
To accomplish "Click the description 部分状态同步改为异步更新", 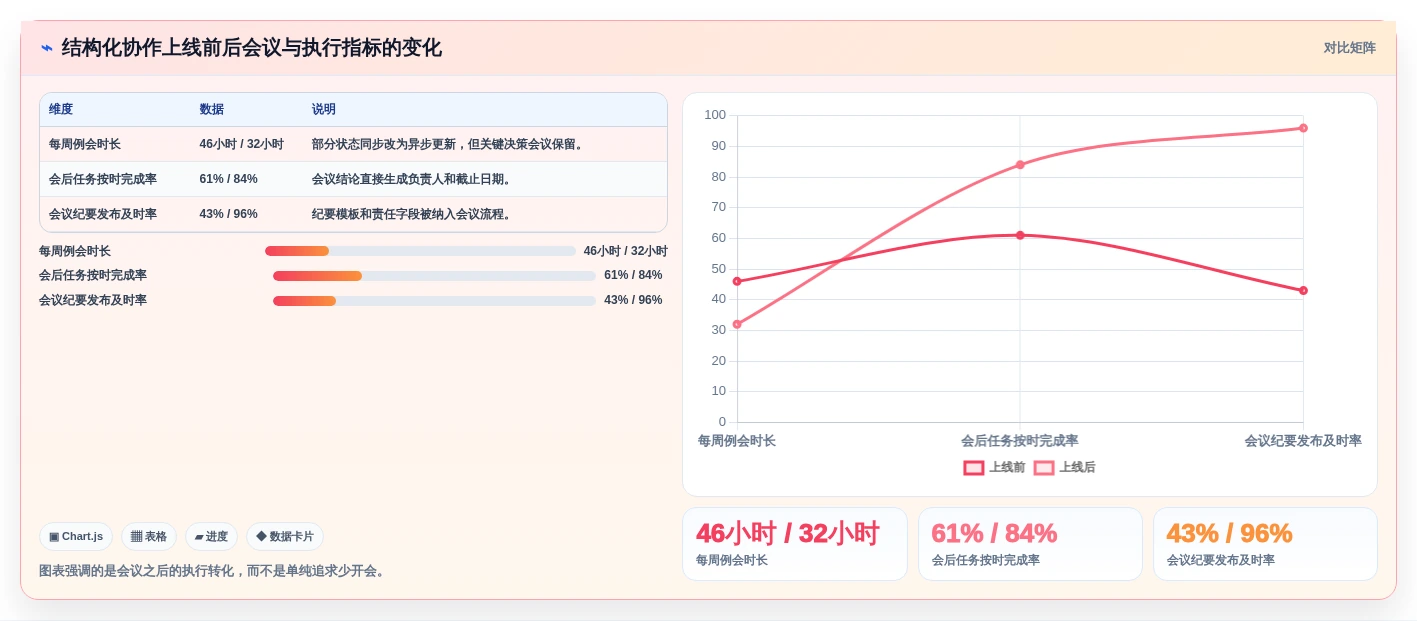I will (x=448, y=144).
